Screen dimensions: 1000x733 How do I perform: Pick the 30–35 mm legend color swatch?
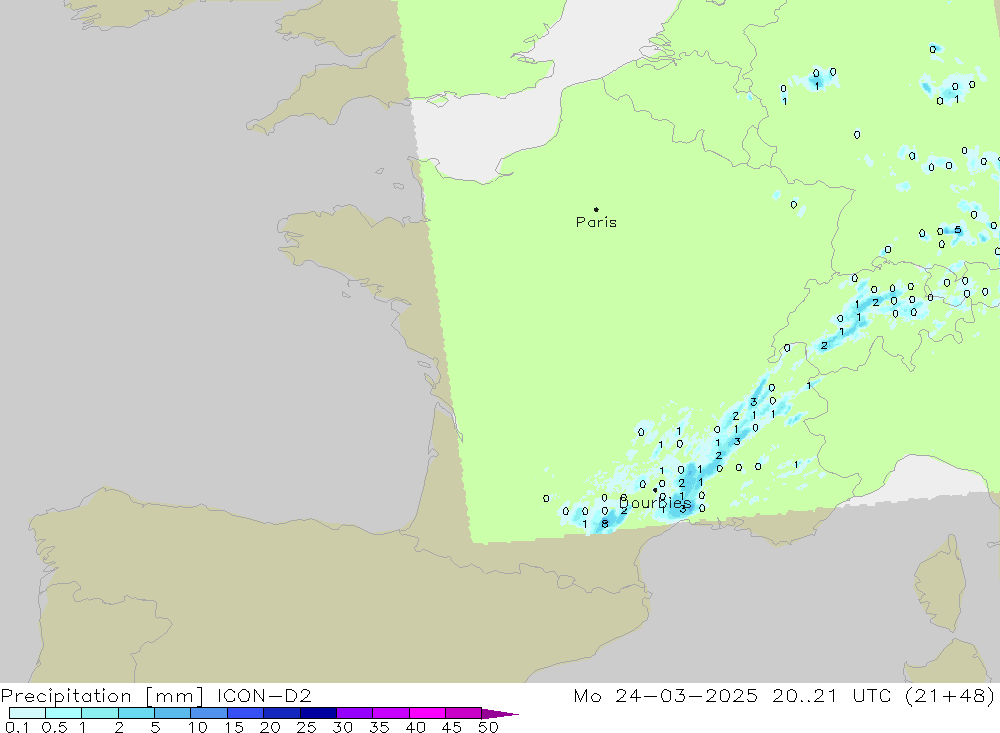[x=355, y=713]
